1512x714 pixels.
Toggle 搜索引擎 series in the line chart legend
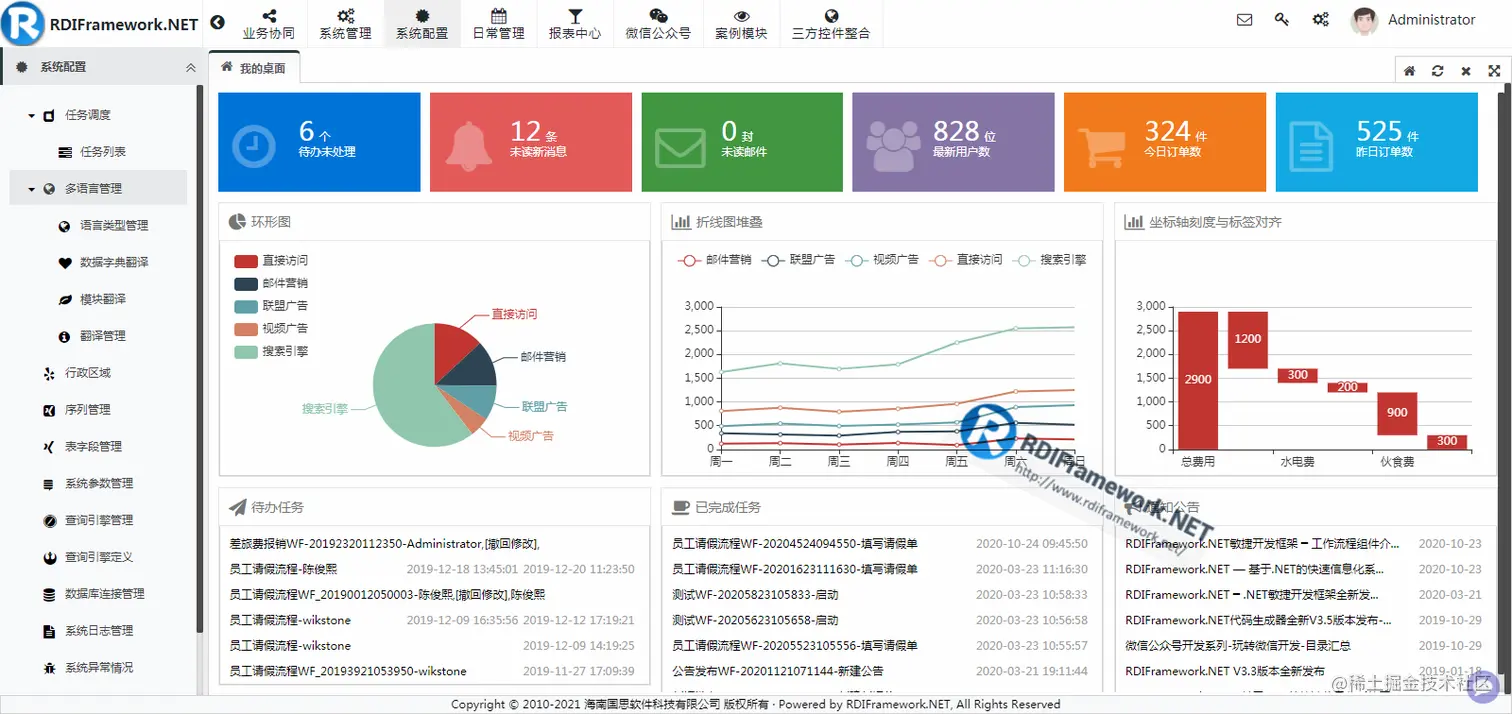1049,259
